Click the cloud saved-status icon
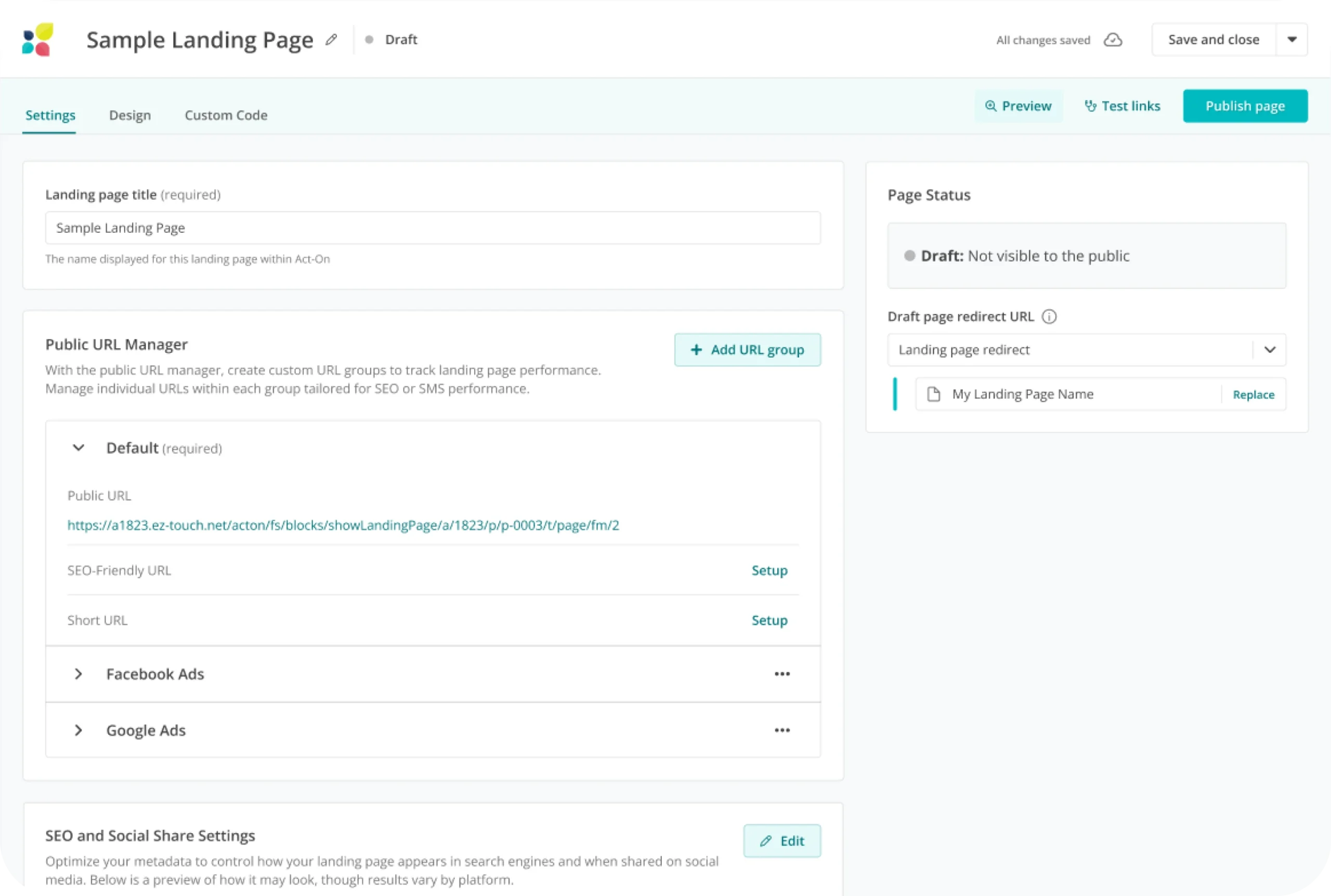 pyautogui.click(x=1112, y=40)
